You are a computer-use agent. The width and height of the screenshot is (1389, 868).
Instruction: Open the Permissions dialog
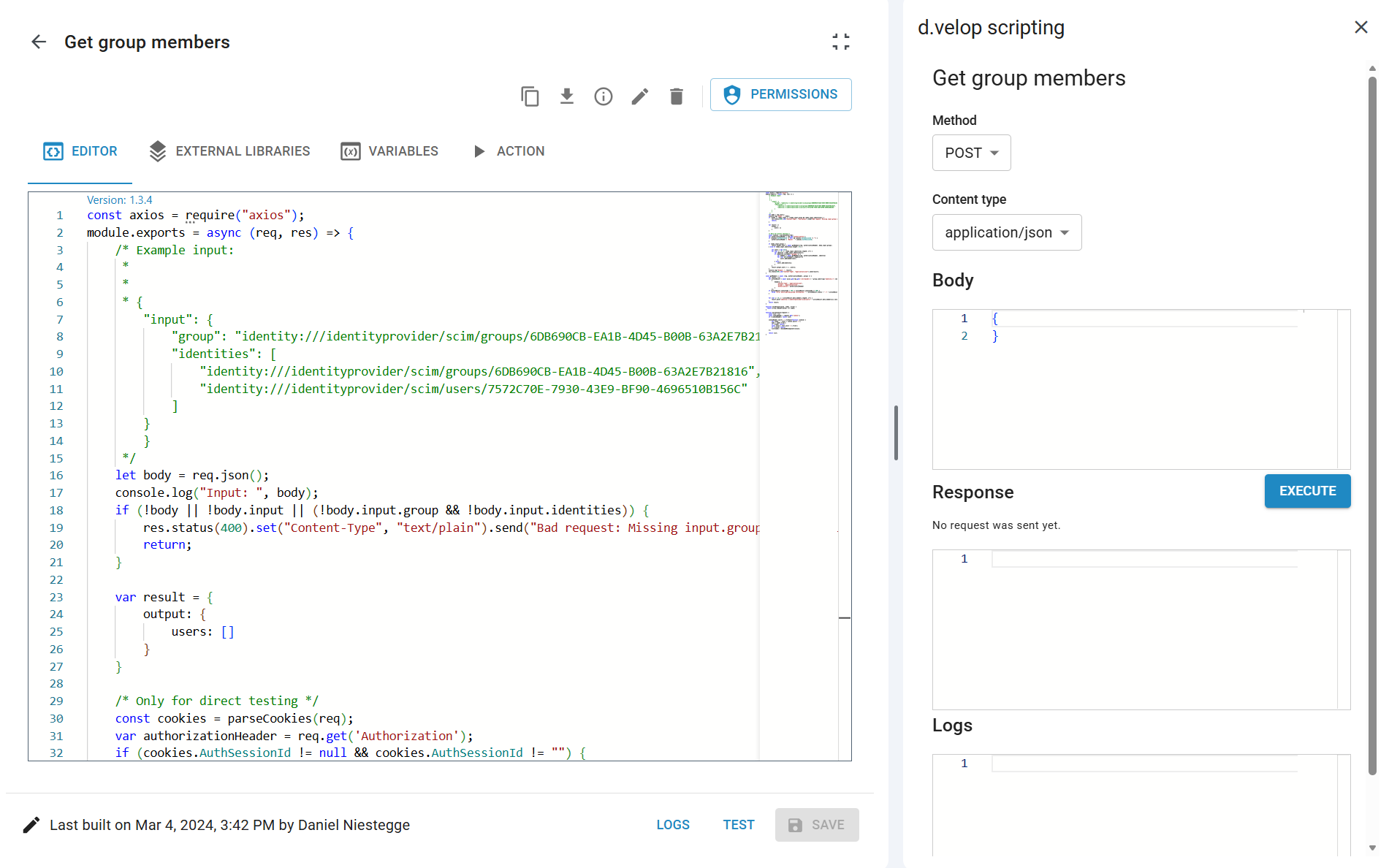pos(780,95)
